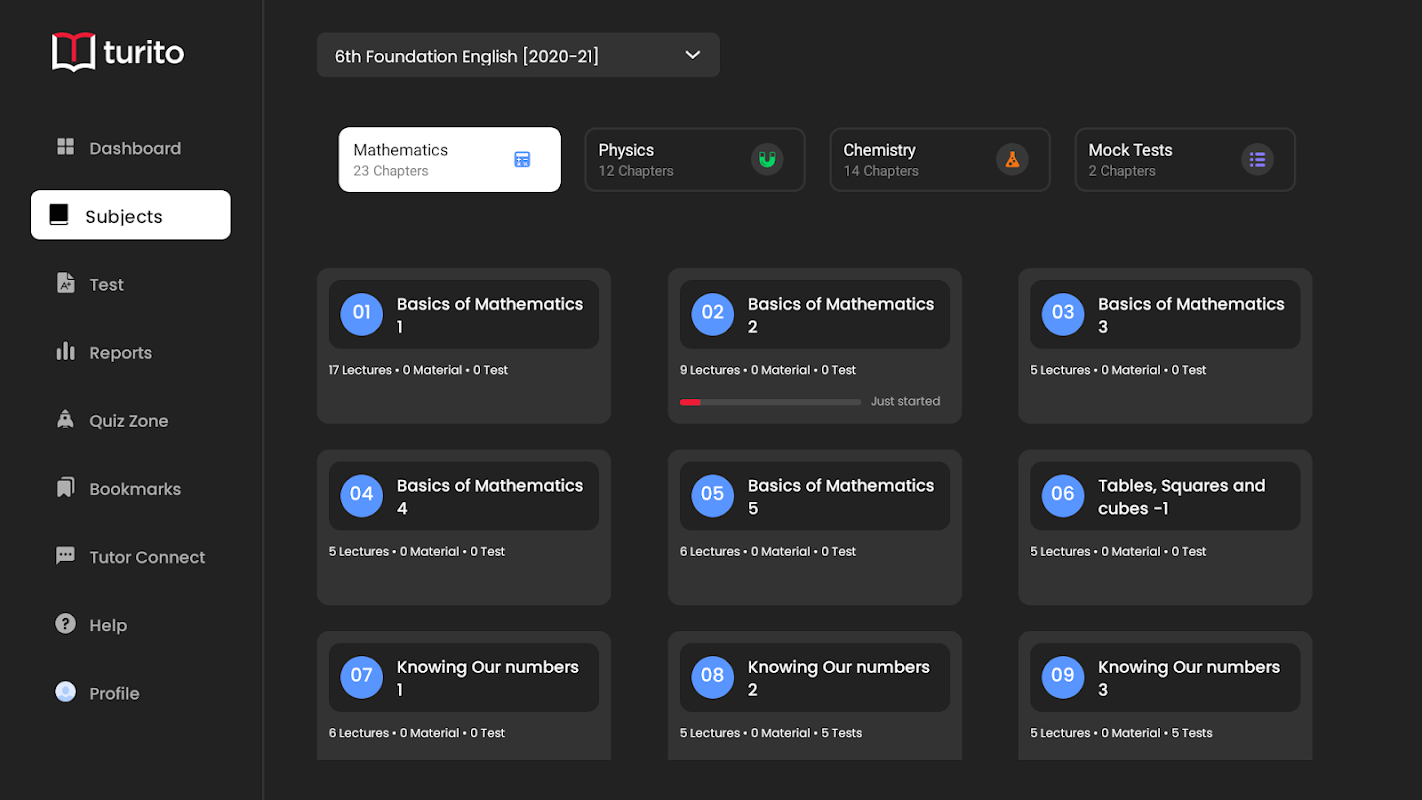Click the Physics magnet icon
Viewport: 1422px width, 800px height.
point(767,159)
